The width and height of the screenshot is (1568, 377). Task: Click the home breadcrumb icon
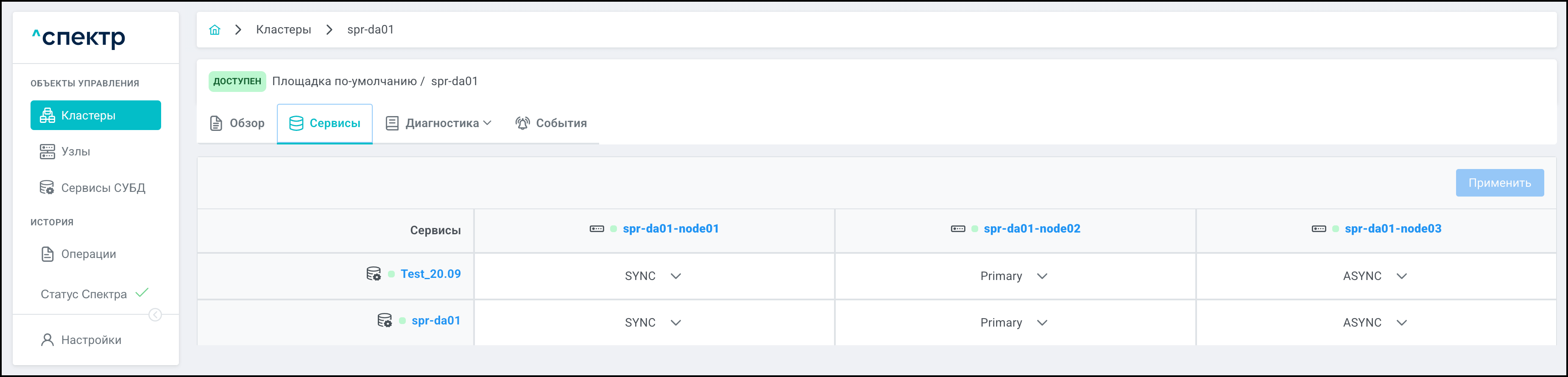[x=214, y=30]
